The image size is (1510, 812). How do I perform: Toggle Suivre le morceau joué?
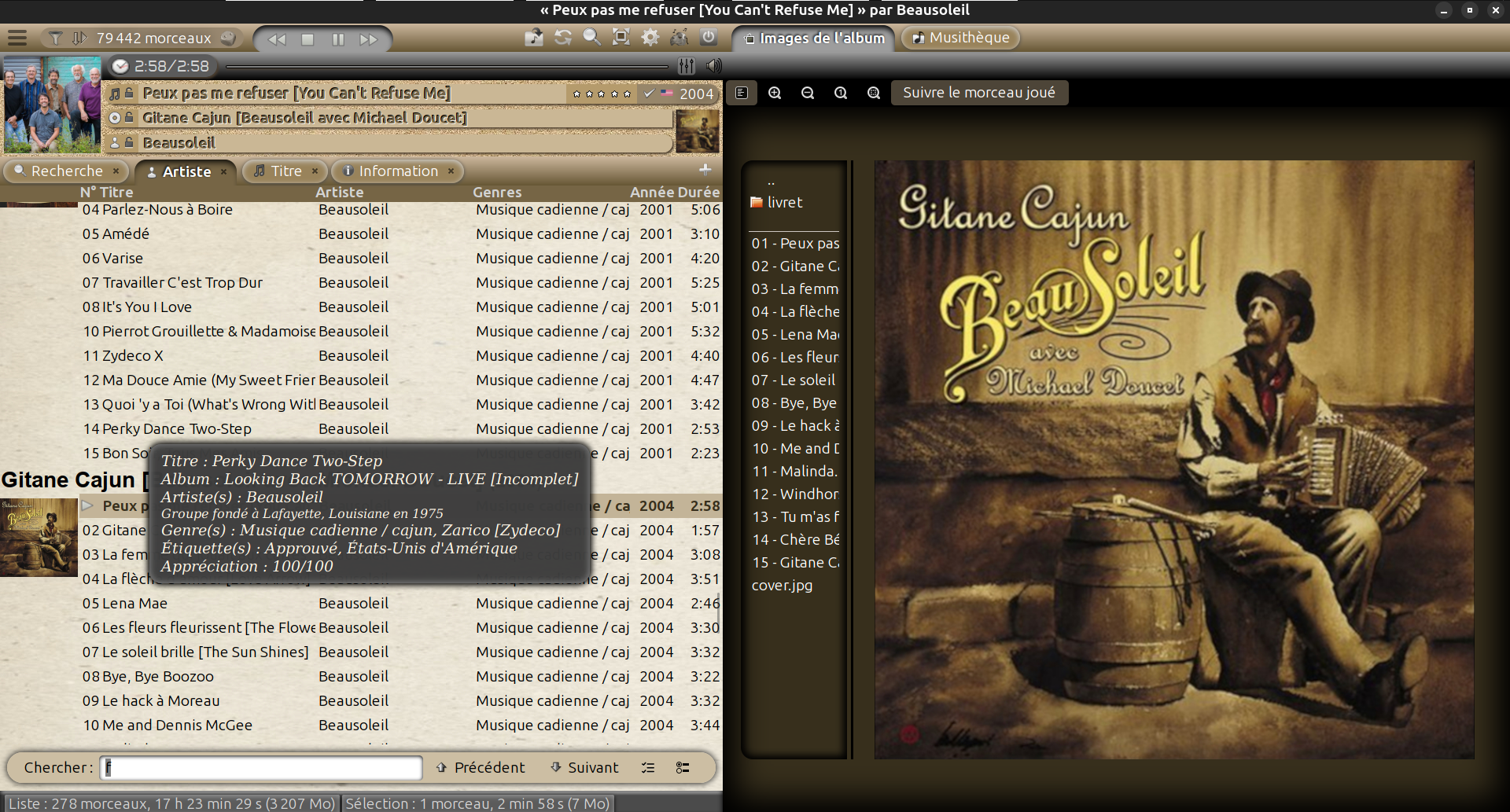point(979,93)
